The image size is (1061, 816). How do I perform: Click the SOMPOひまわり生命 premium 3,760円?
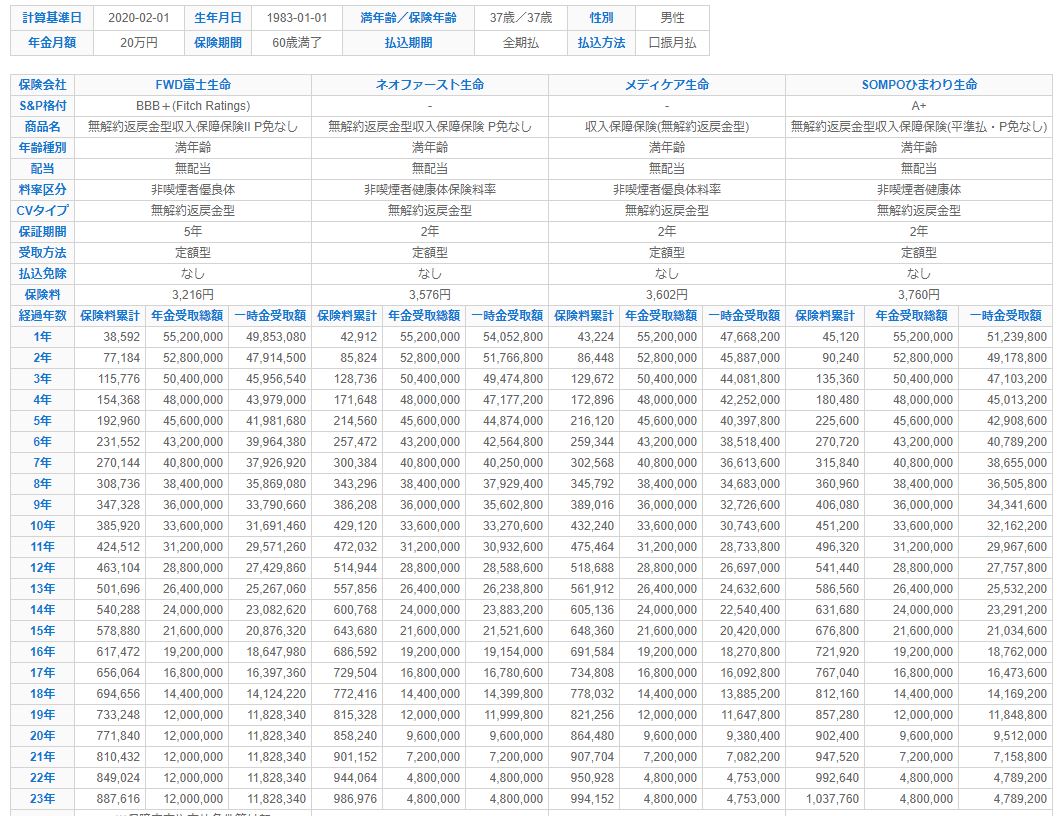[919, 294]
